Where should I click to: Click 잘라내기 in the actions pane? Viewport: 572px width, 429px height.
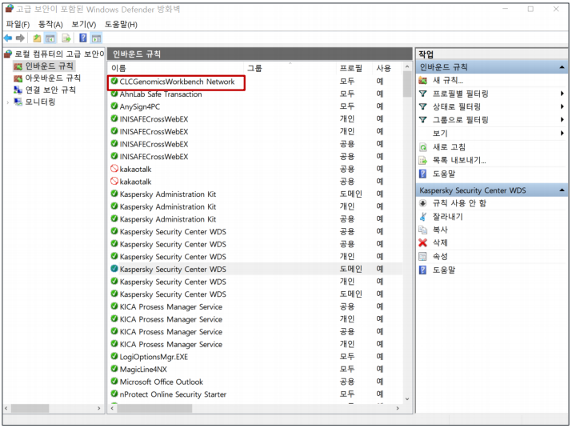(x=448, y=217)
